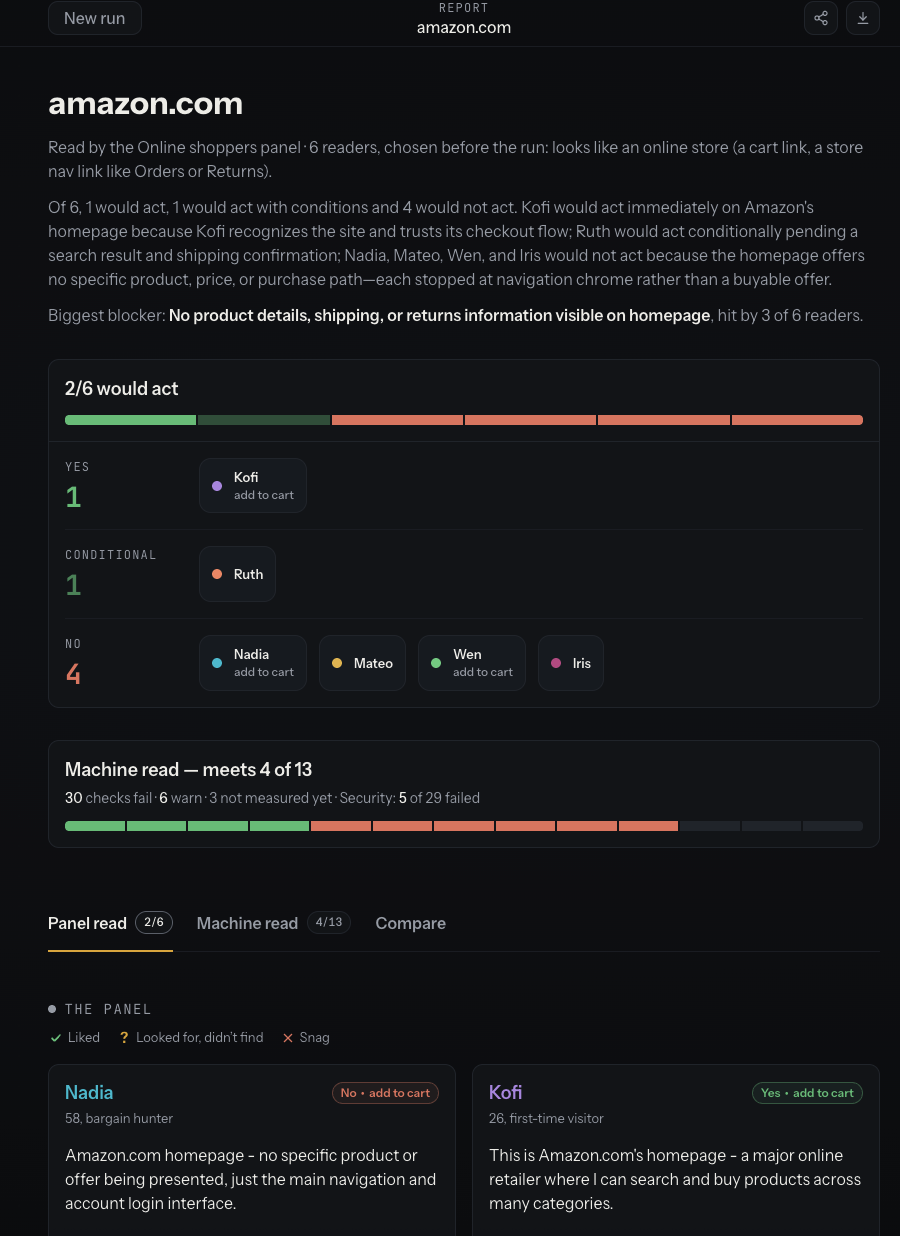Click the 'Liked' legend checkmark
The height and width of the screenshot is (1236, 900).
click(56, 1038)
